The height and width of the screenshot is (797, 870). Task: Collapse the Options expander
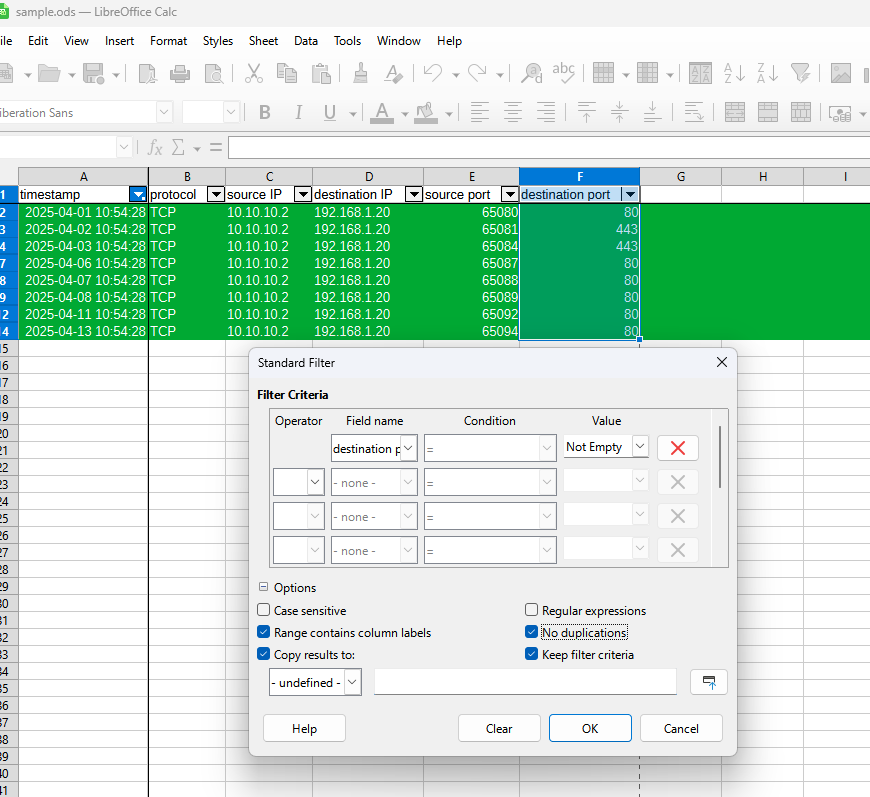click(264, 588)
